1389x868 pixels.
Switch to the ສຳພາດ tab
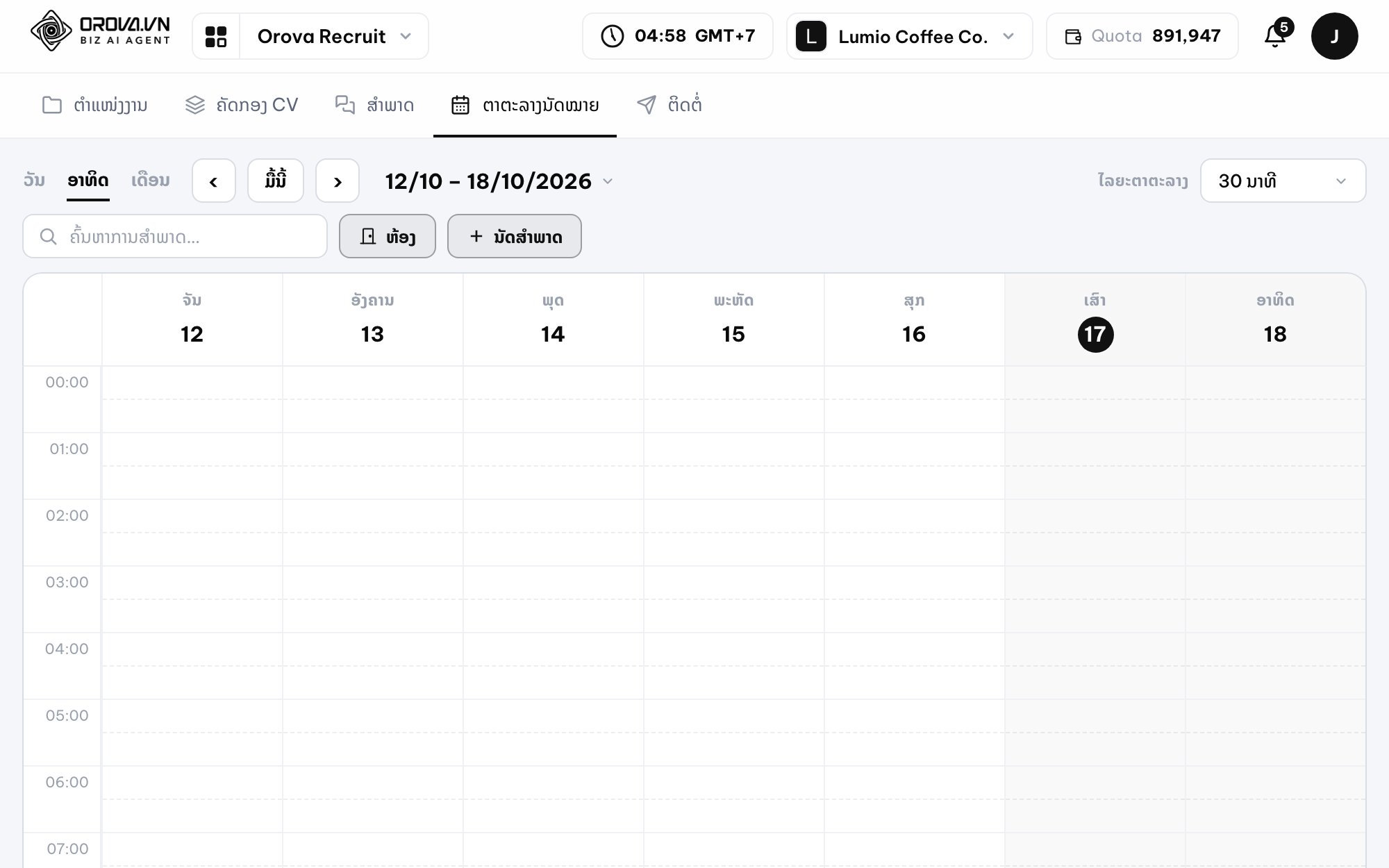[x=374, y=105]
